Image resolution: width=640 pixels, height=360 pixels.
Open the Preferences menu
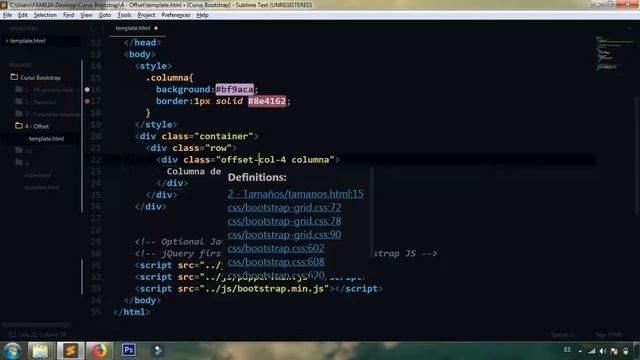click(x=176, y=15)
